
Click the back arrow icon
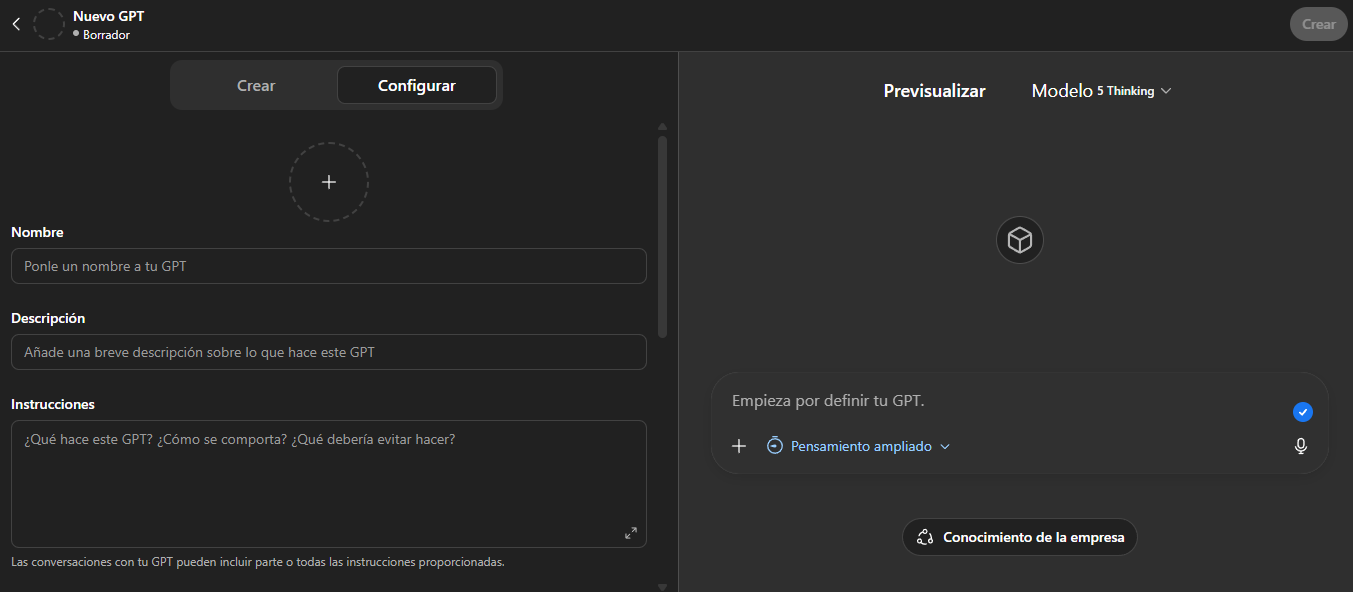(16, 24)
